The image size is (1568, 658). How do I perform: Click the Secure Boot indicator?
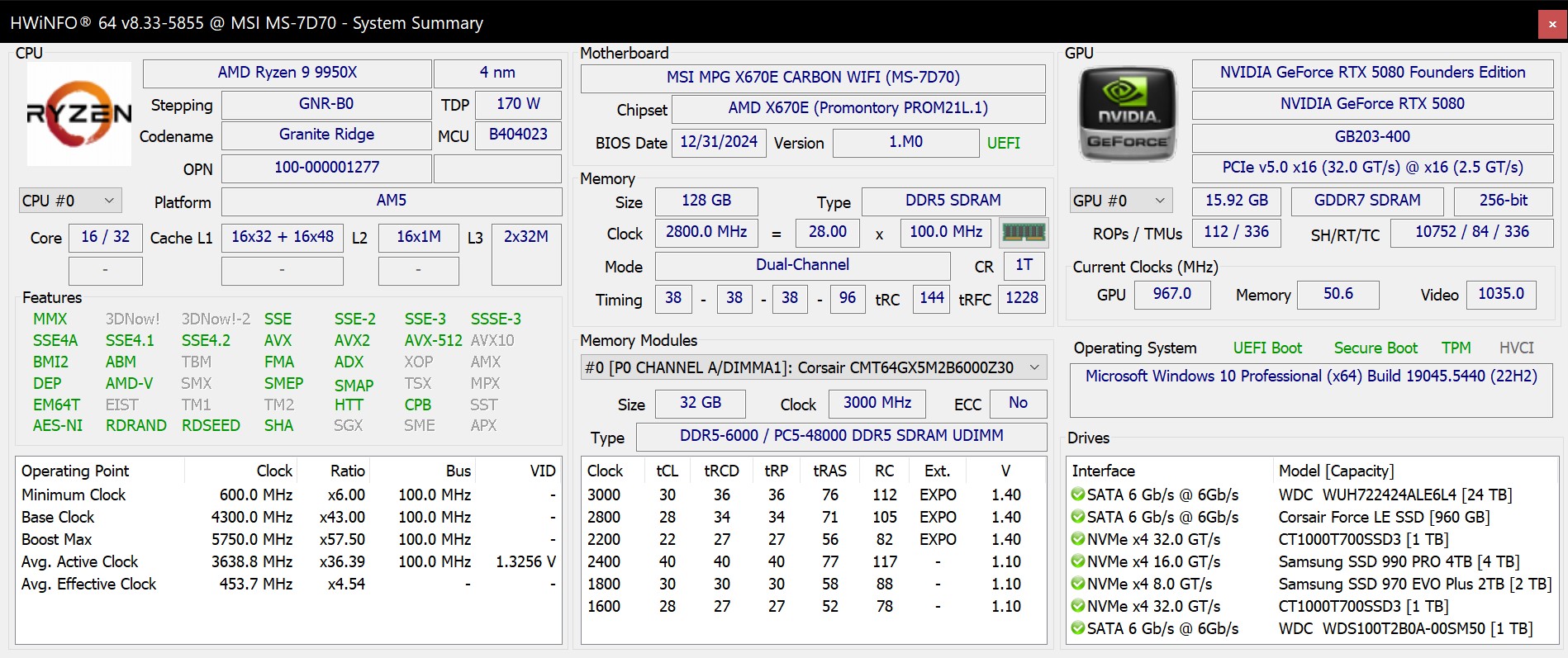click(1376, 348)
